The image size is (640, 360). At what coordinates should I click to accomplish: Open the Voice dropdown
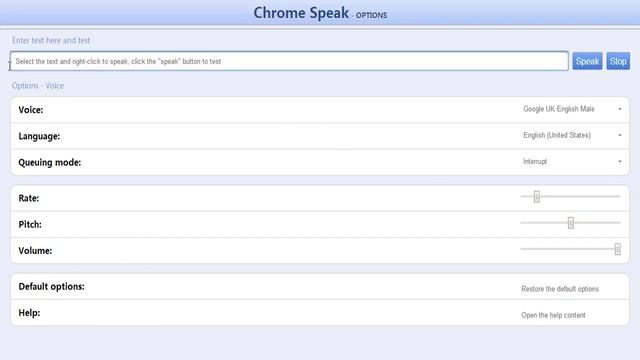(x=572, y=109)
